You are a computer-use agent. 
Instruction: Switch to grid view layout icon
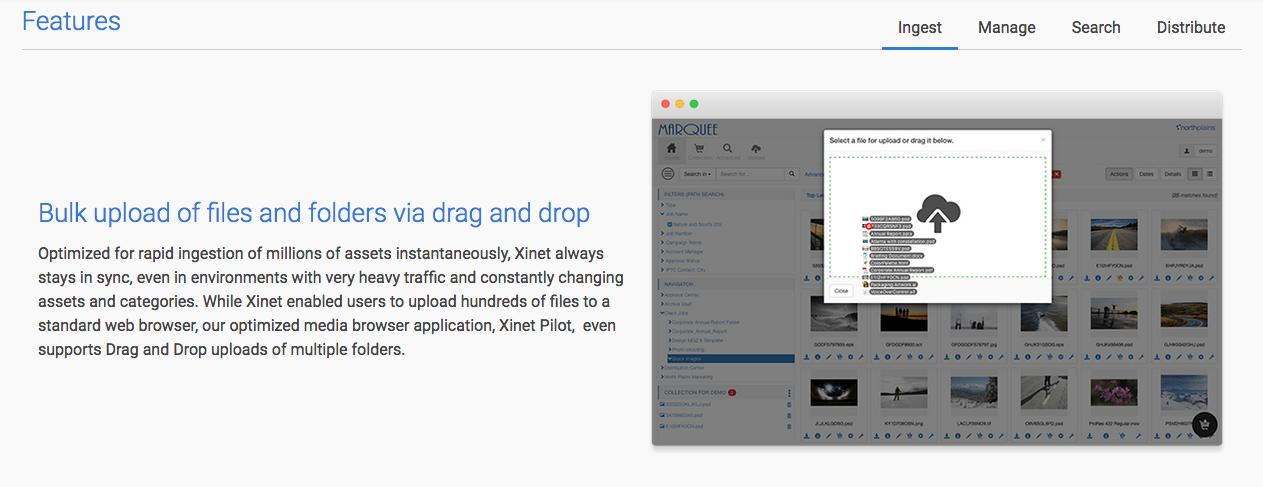(1195, 174)
